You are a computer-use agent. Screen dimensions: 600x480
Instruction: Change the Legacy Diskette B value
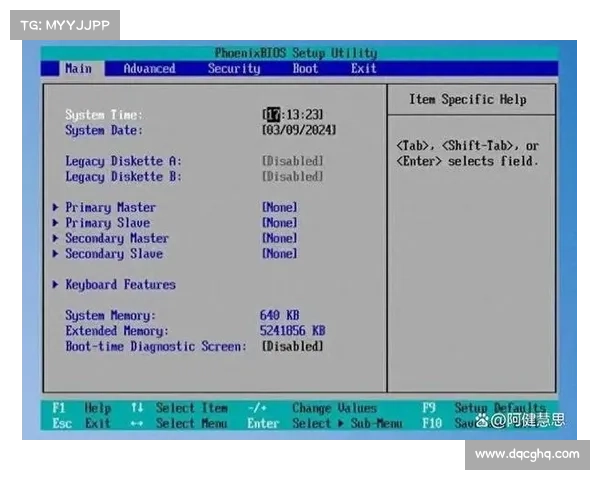click(x=292, y=177)
